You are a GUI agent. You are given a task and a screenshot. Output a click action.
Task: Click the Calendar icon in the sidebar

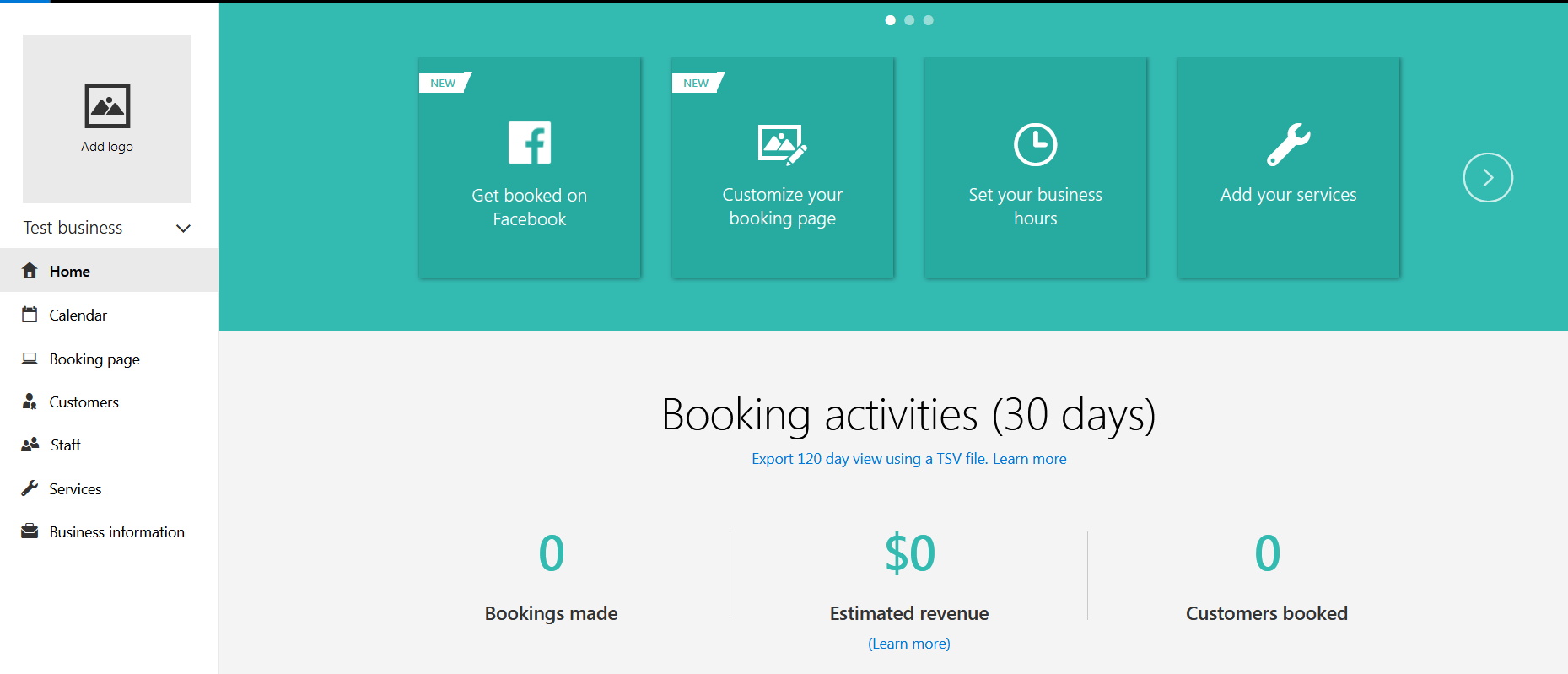tap(30, 315)
